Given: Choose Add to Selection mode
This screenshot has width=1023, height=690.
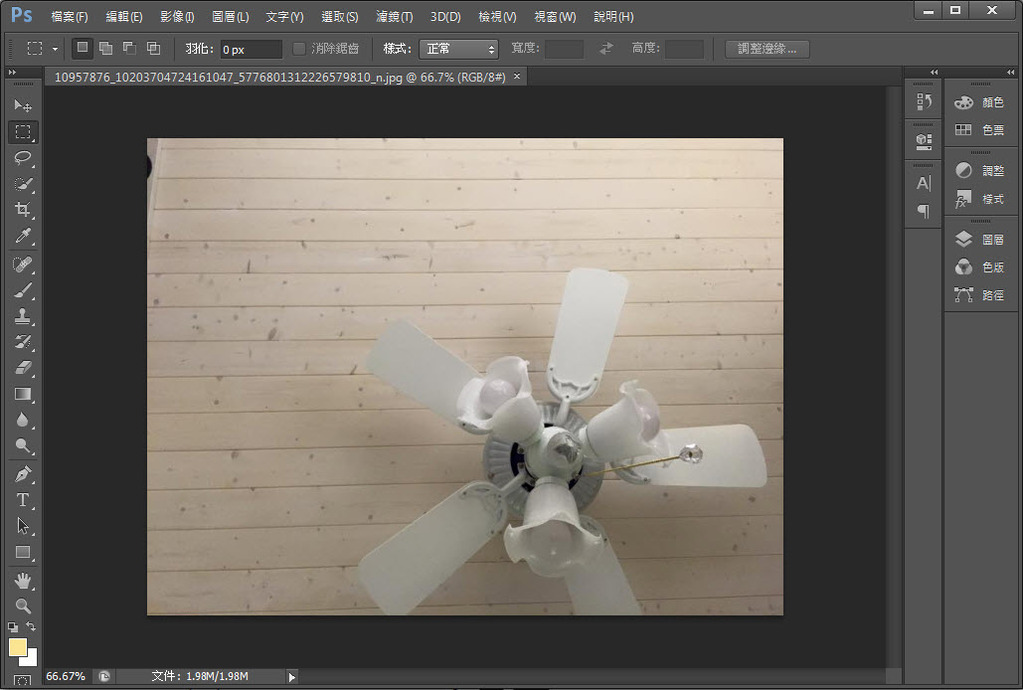Looking at the screenshot, I should pyautogui.click(x=106, y=48).
